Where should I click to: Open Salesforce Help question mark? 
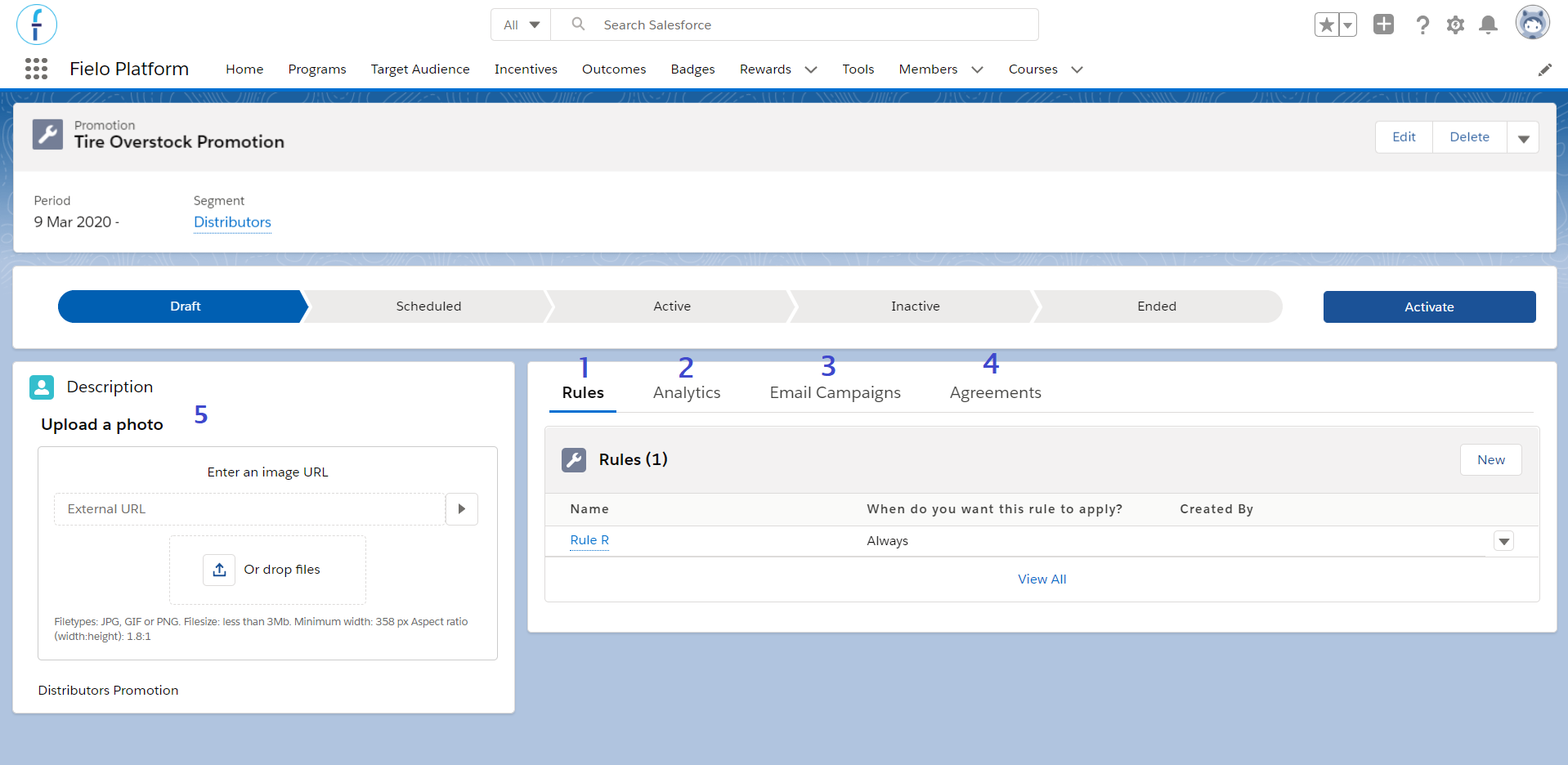pyautogui.click(x=1422, y=25)
